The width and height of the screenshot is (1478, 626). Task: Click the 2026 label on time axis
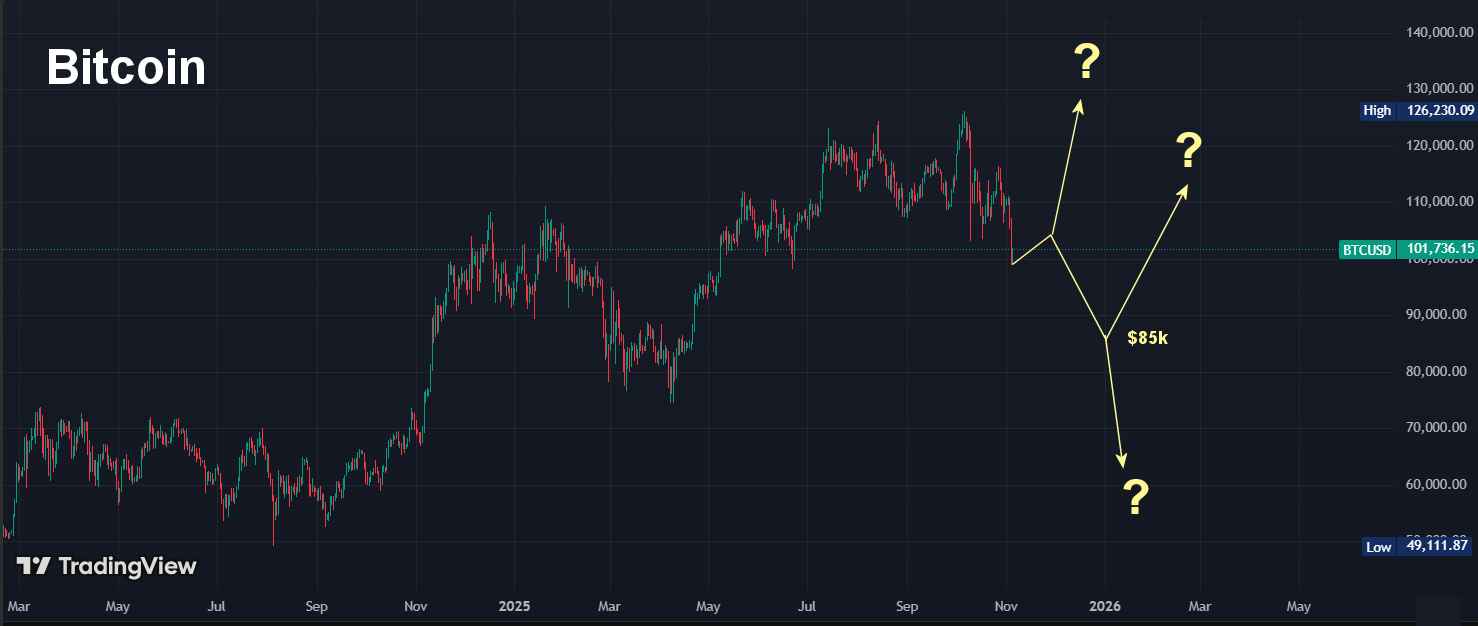point(1105,606)
